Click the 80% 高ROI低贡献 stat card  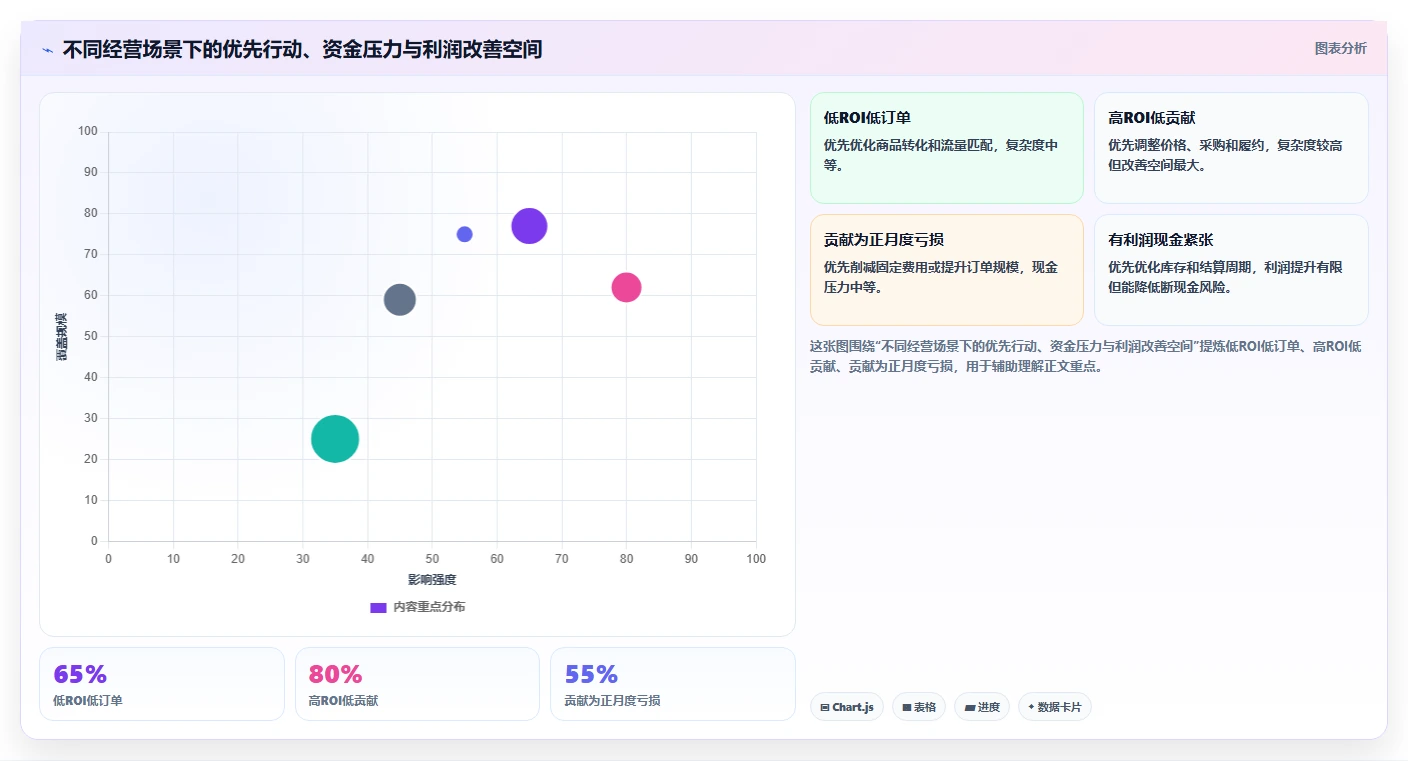[x=417, y=684]
